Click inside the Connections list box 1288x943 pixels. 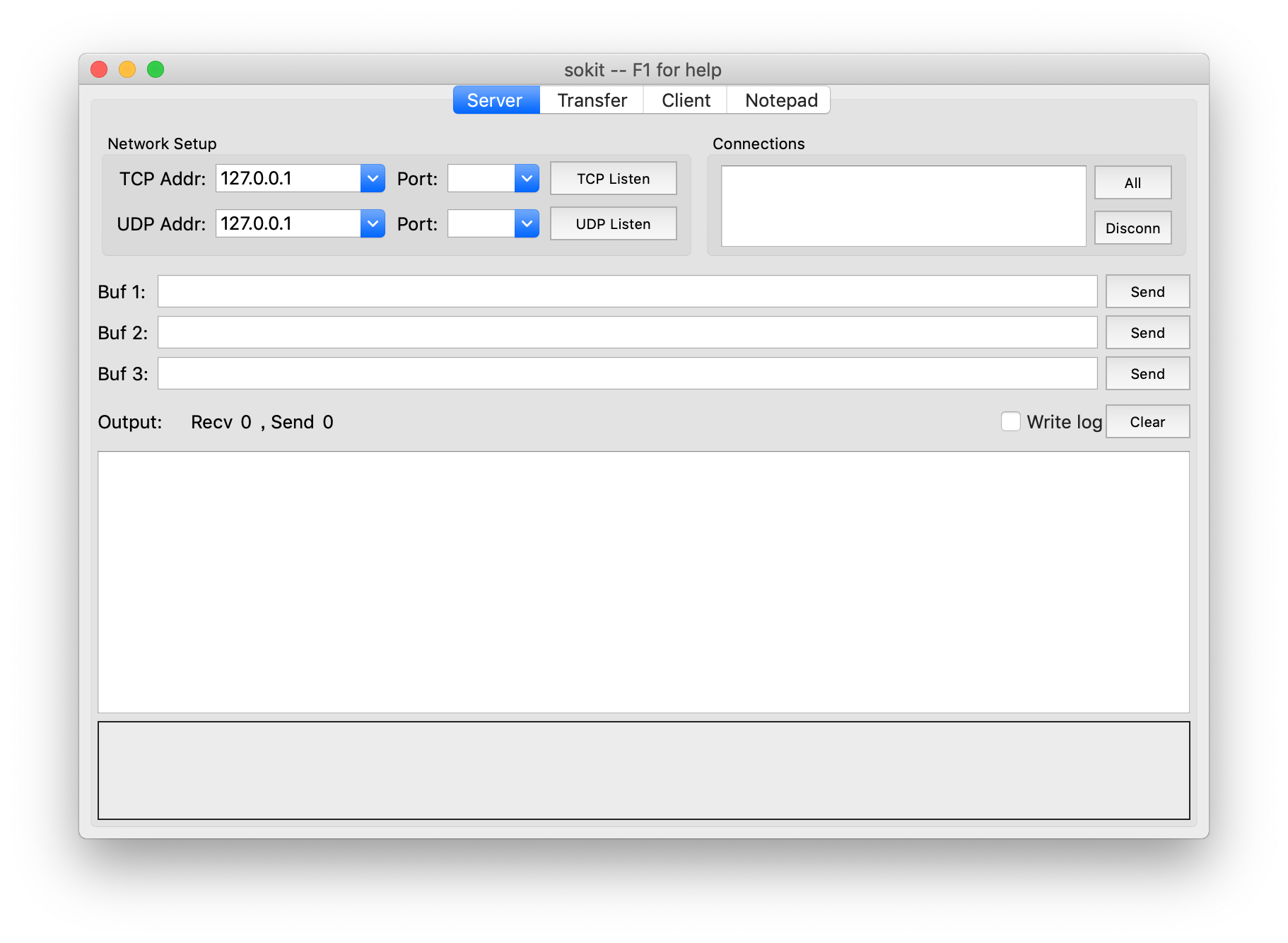point(903,206)
